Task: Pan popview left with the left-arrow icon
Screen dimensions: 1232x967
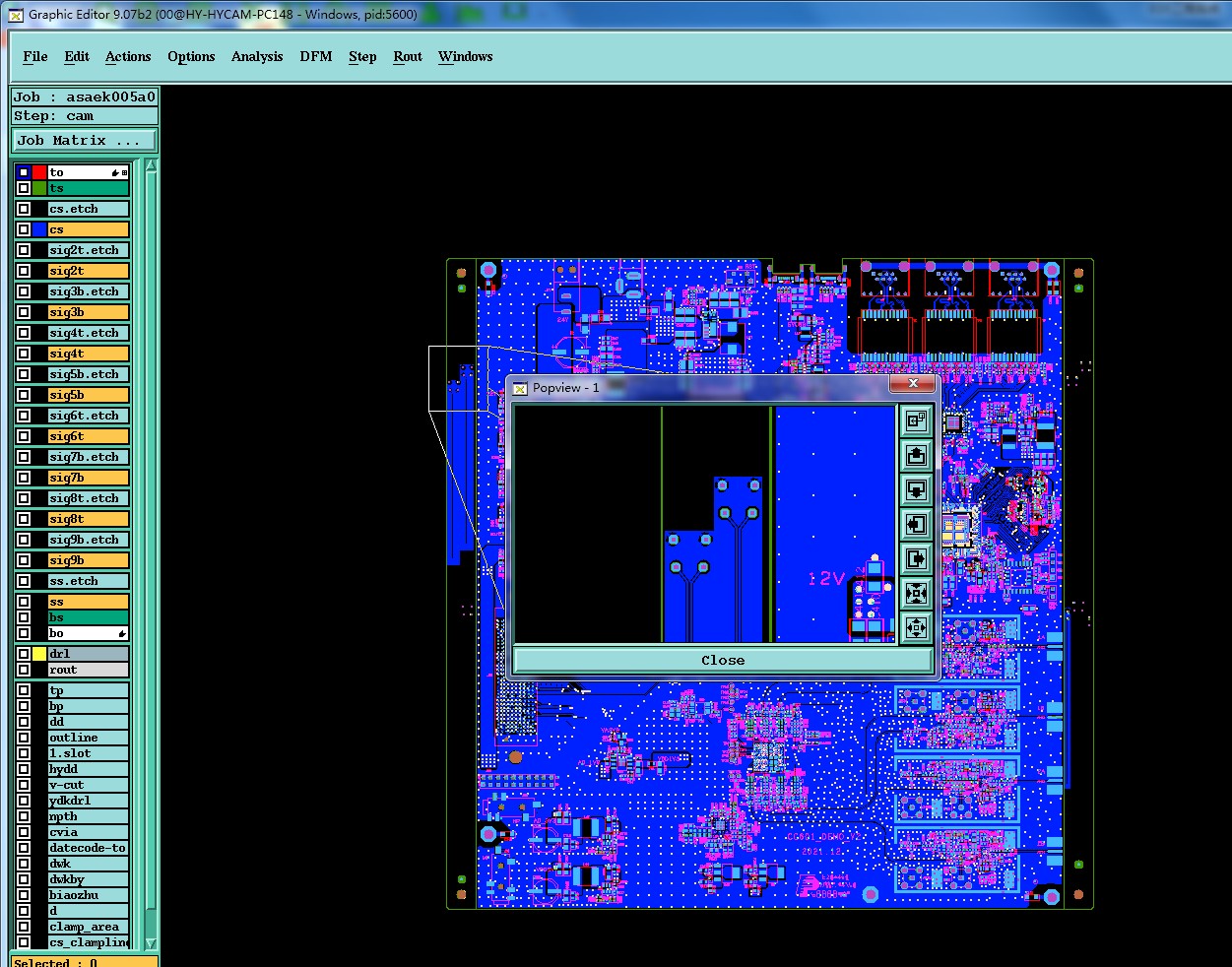Action: click(916, 525)
